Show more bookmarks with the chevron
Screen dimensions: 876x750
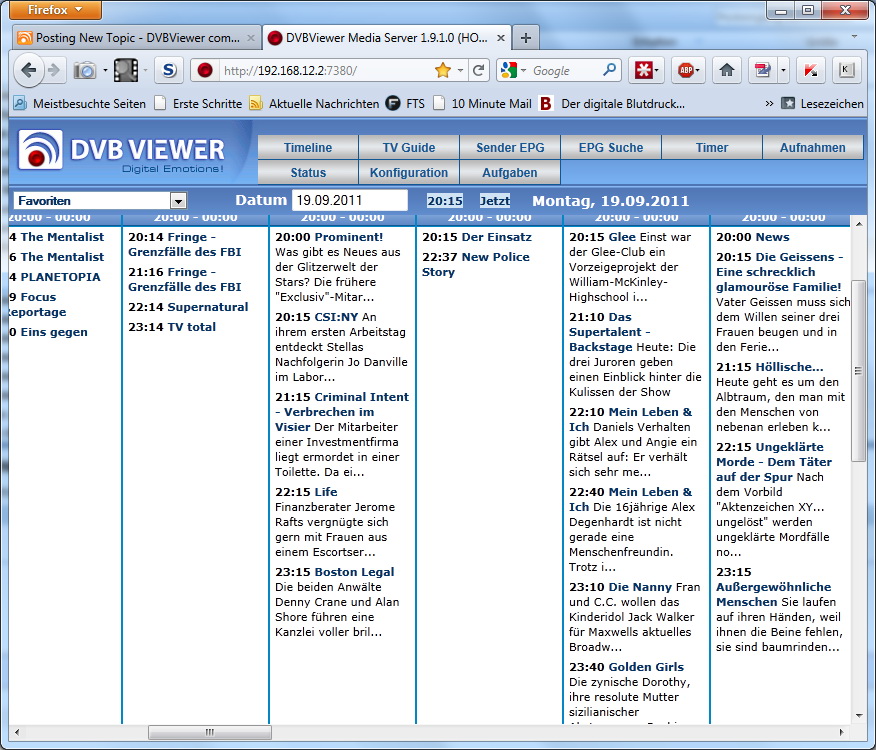769,103
